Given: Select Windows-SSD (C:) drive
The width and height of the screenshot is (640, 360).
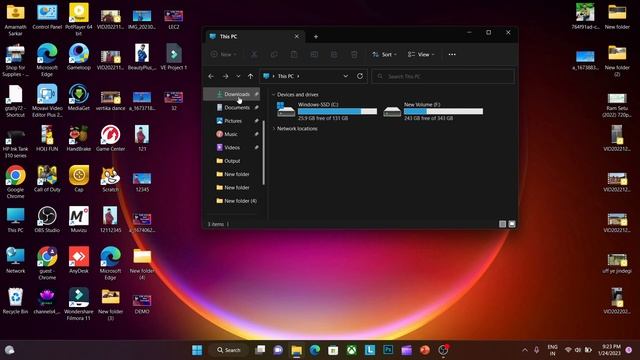Looking at the screenshot, I should pyautogui.click(x=327, y=111).
